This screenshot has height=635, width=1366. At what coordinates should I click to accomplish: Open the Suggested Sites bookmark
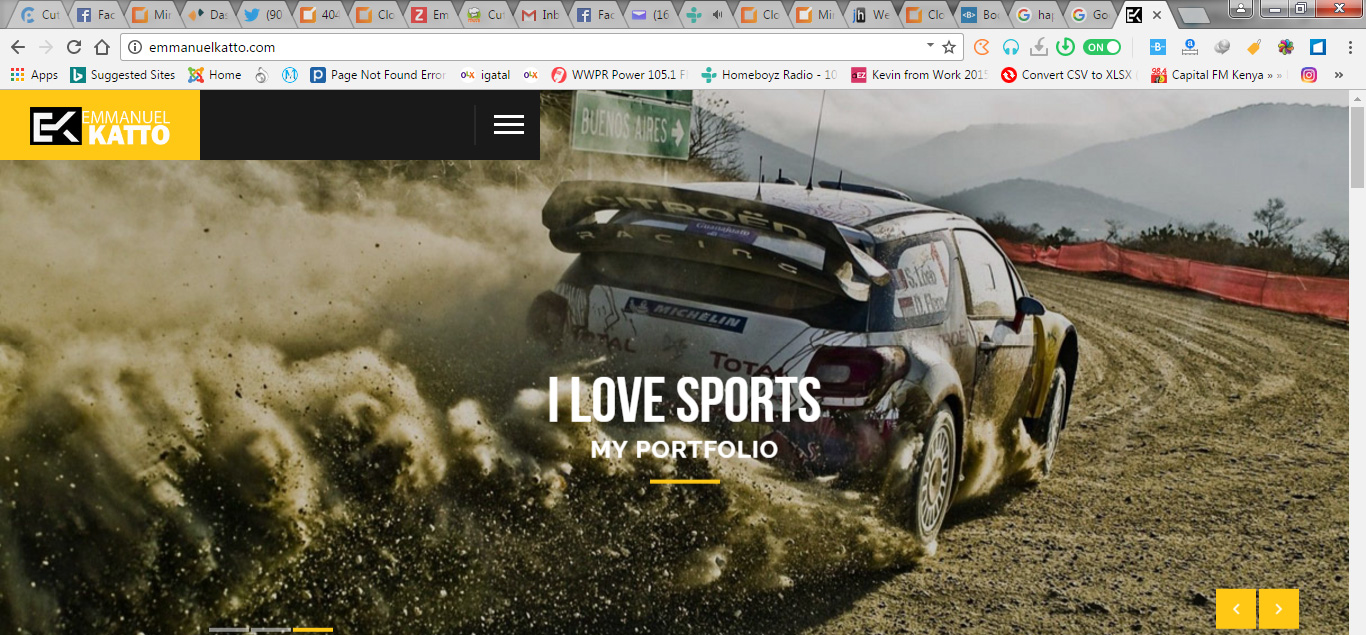123,75
